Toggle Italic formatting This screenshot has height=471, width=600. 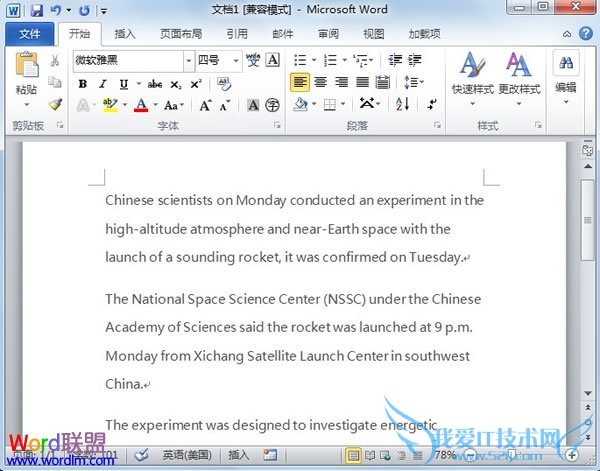pyautogui.click(x=103, y=84)
